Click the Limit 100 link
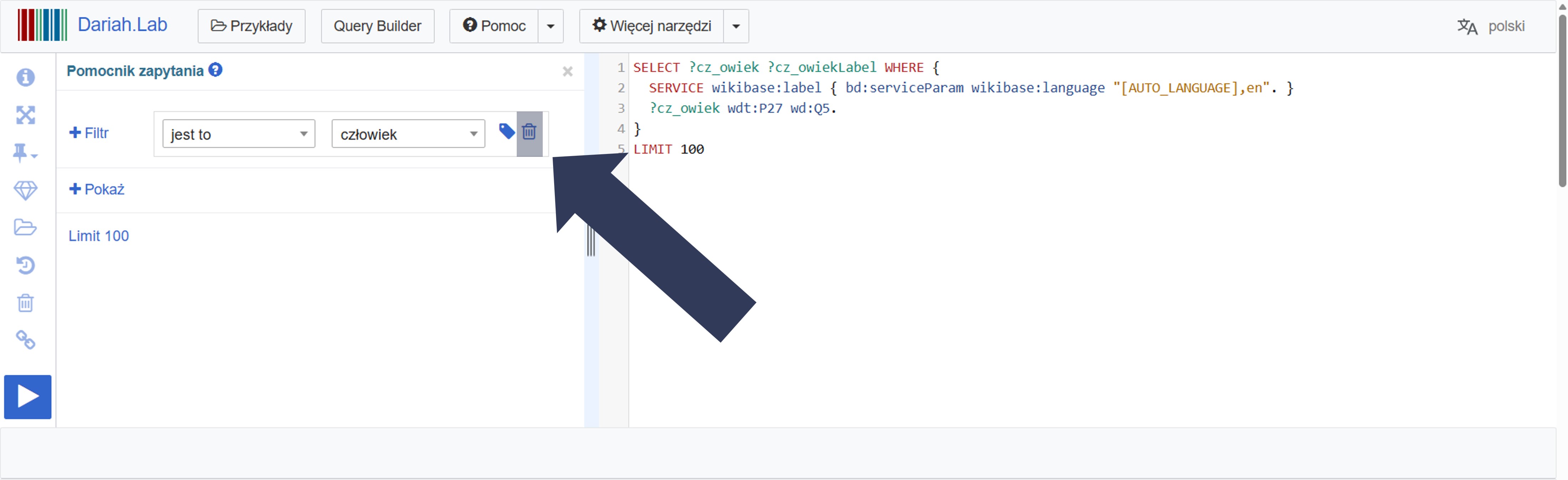1568x480 pixels. pos(99,236)
